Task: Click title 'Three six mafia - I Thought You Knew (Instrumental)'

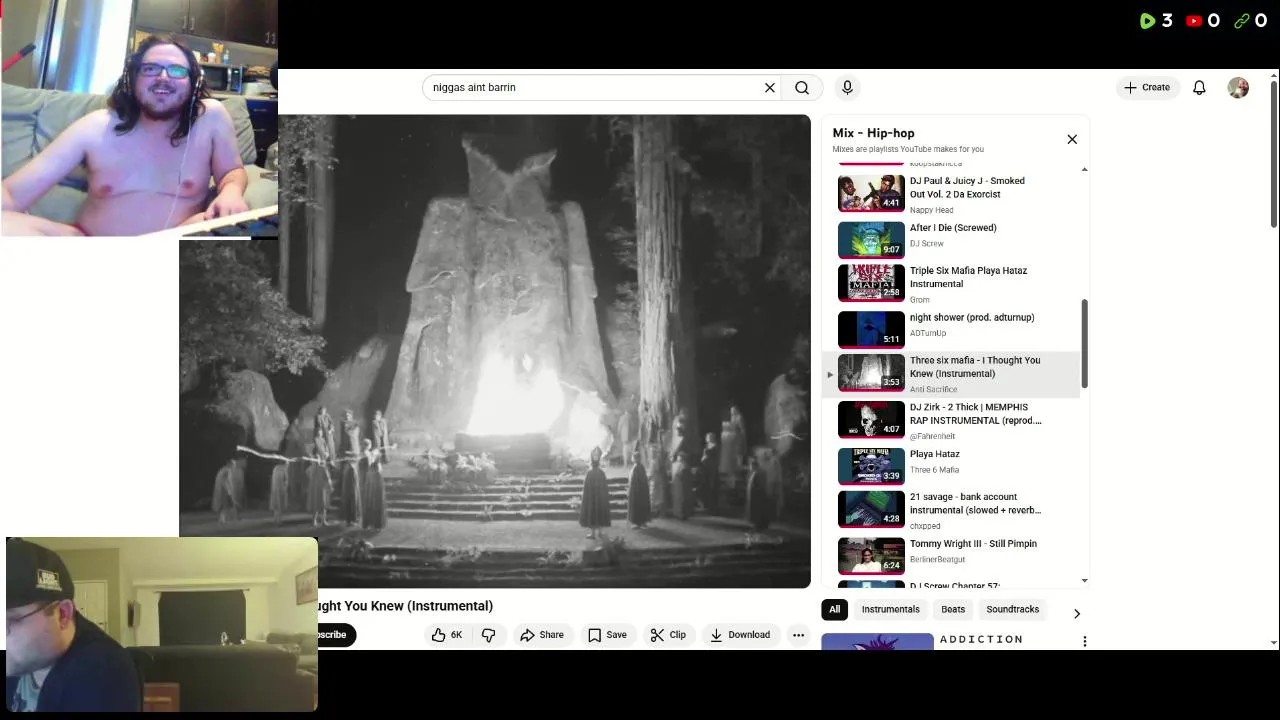Action: (x=975, y=367)
